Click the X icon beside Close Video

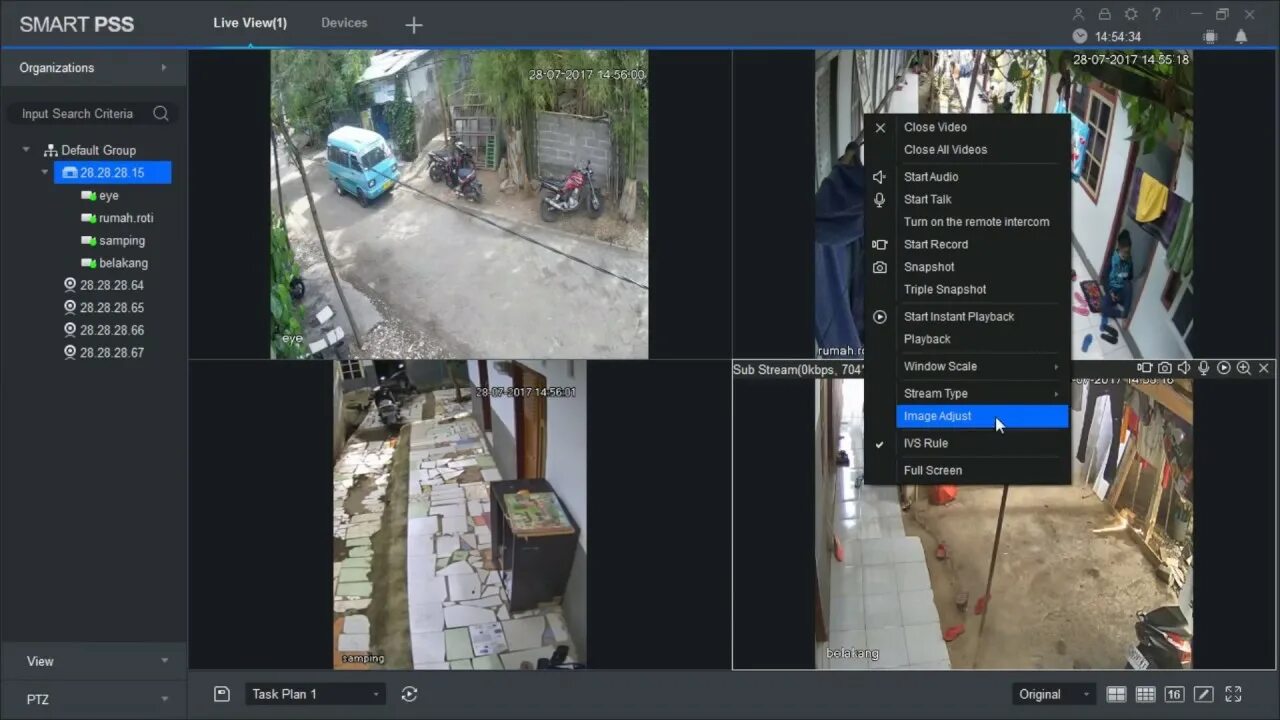pyautogui.click(x=880, y=128)
